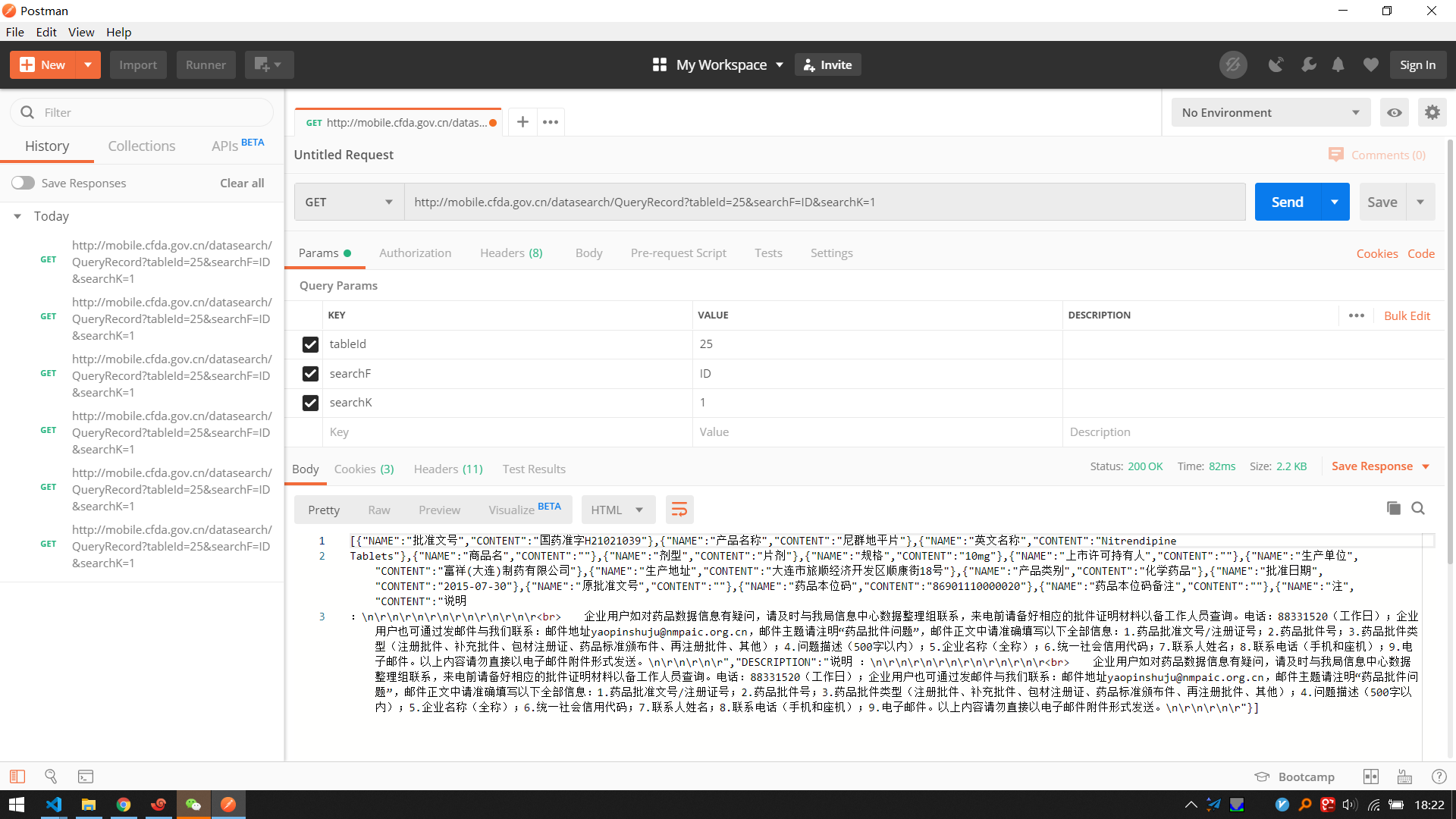Open keyboard shortcuts icon in status bar
Image resolution: width=1456 pixels, height=819 pixels.
(x=1404, y=777)
